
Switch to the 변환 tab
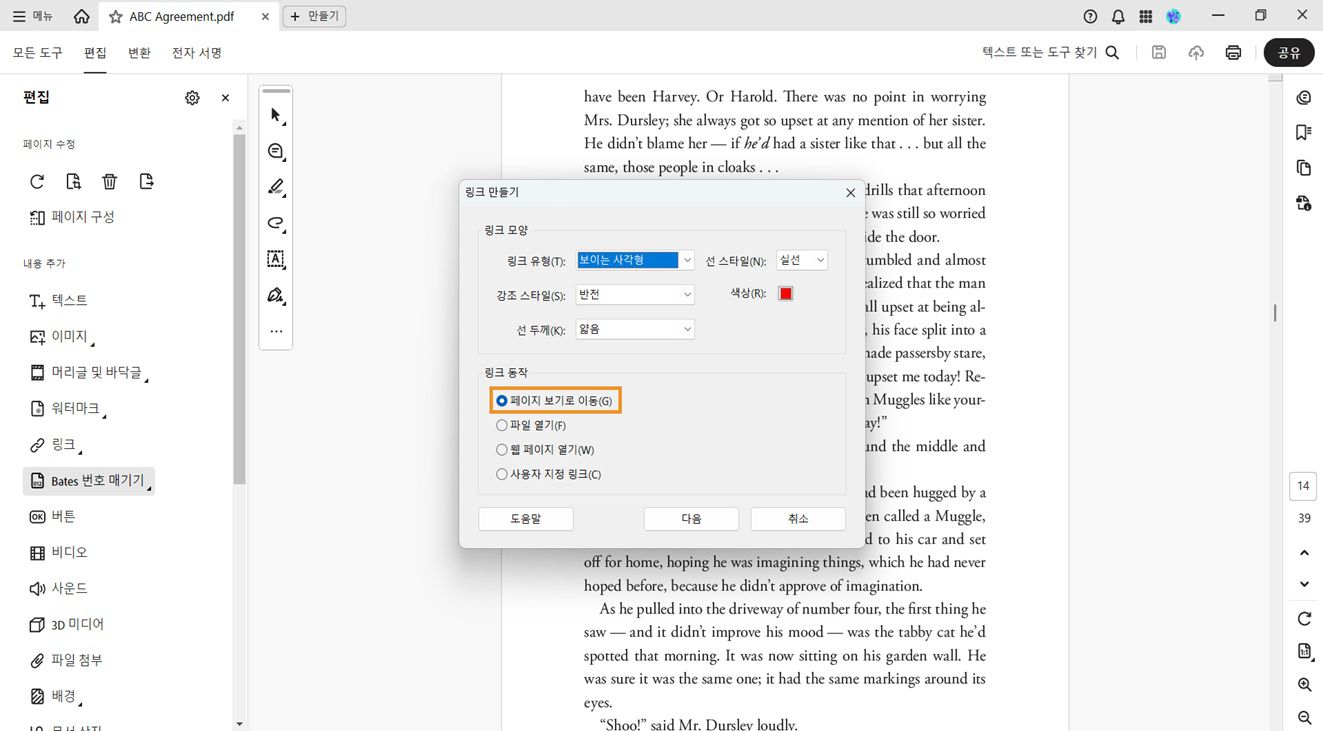[139, 53]
